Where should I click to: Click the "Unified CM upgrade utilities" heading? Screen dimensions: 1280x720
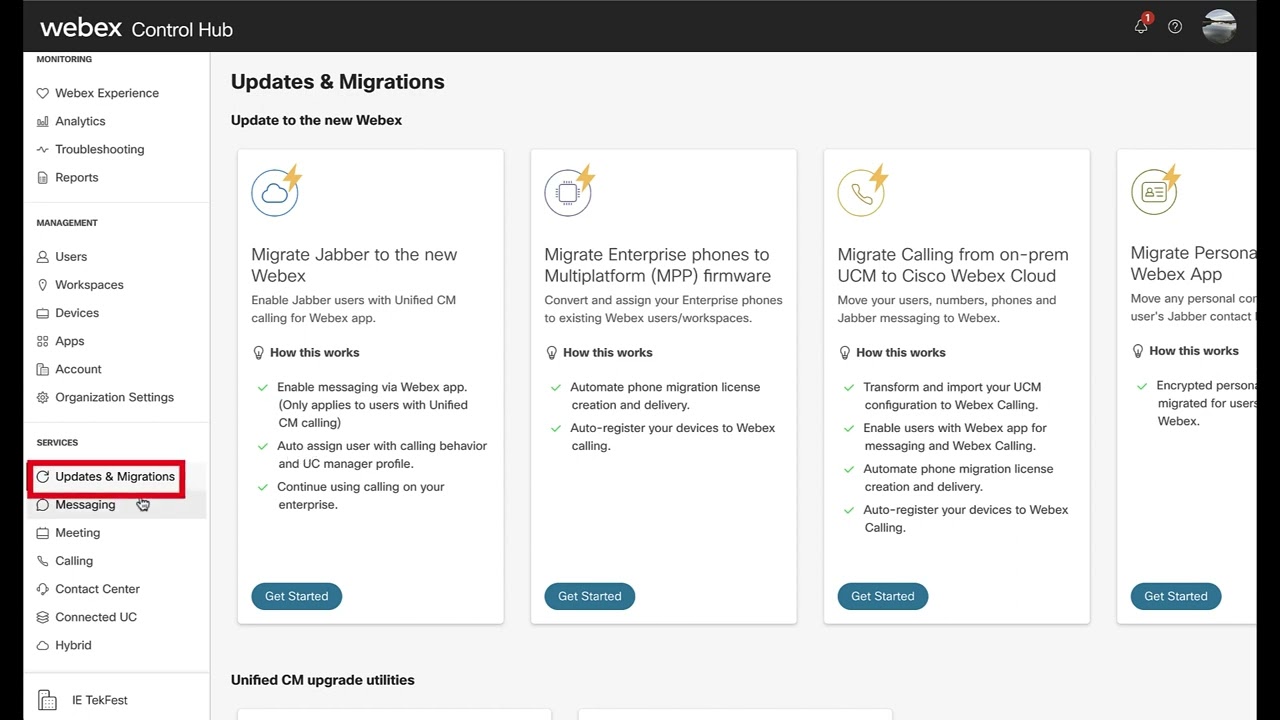[x=323, y=680]
